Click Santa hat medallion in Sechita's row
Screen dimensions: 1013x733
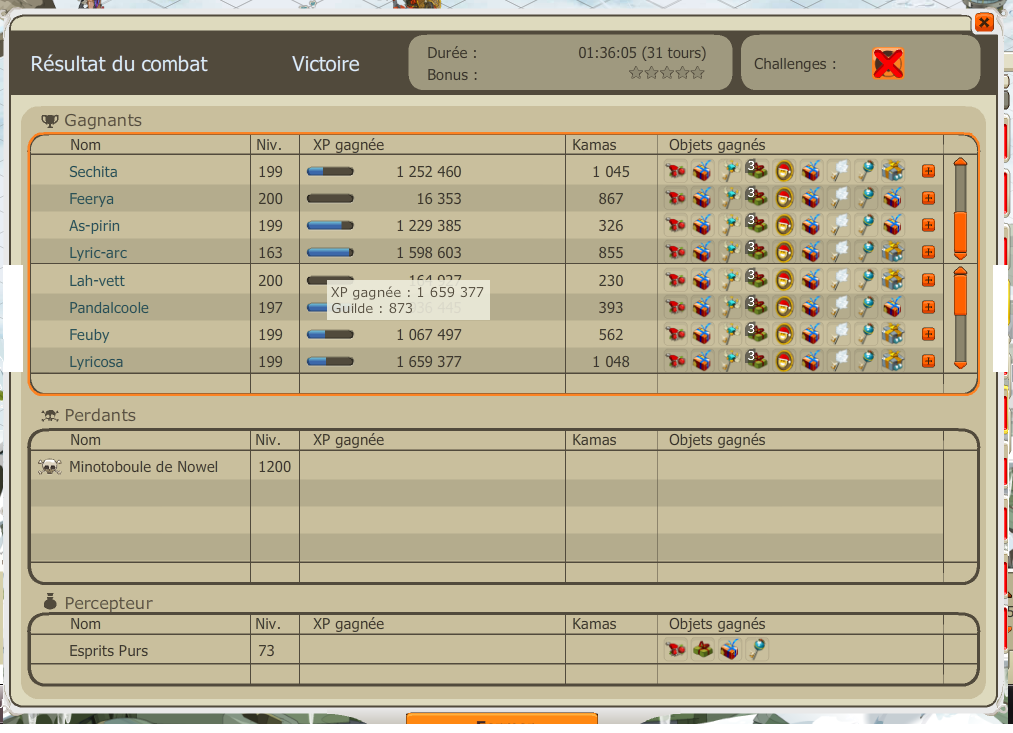[x=784, y=171]
